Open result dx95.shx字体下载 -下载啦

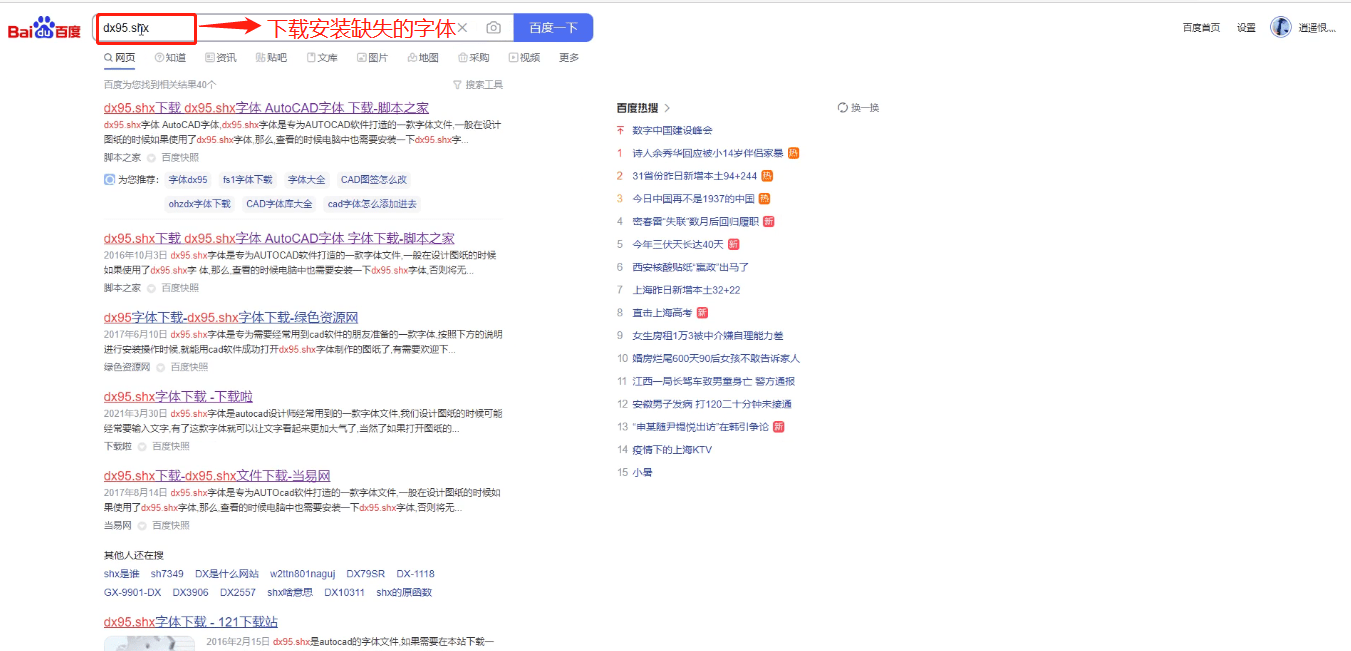tap(178, 396)
